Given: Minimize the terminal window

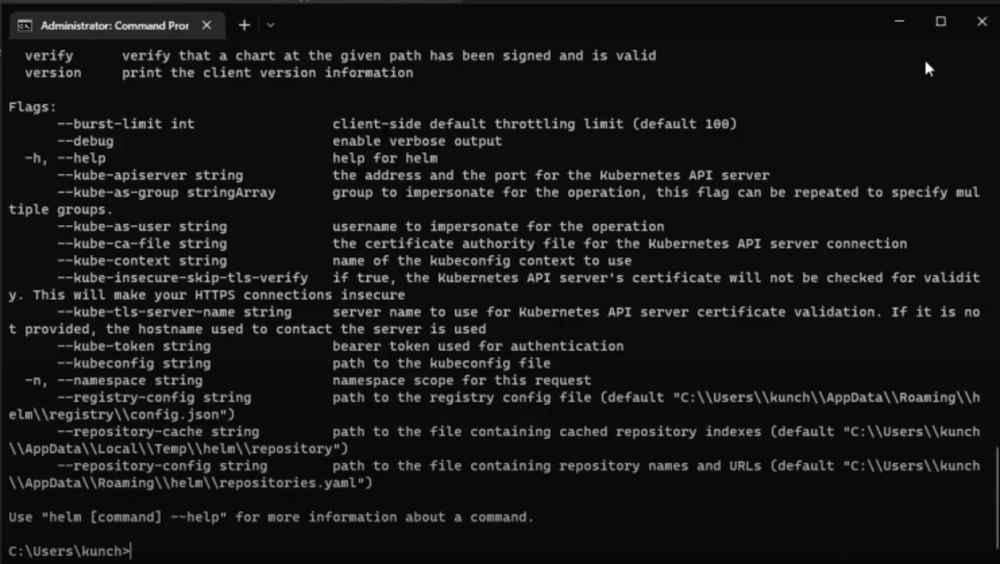Looking at the screenshot, I should (x=900, y=21).
